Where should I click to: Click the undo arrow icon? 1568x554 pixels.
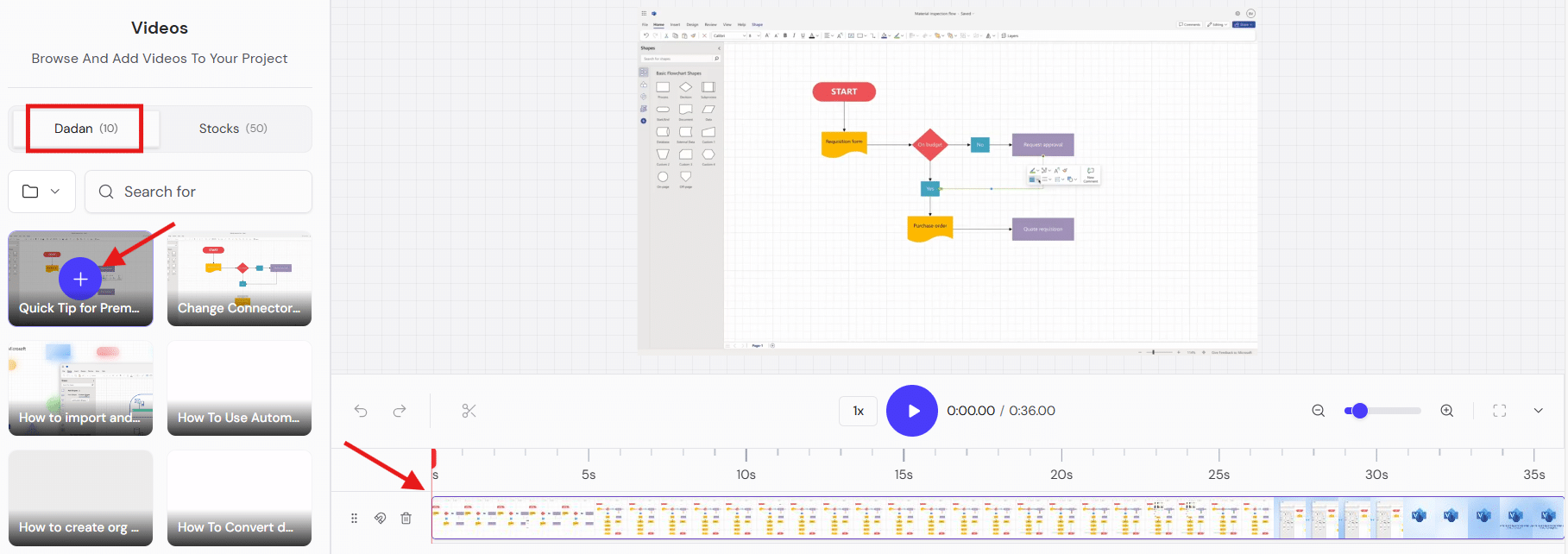pos(361,411)
